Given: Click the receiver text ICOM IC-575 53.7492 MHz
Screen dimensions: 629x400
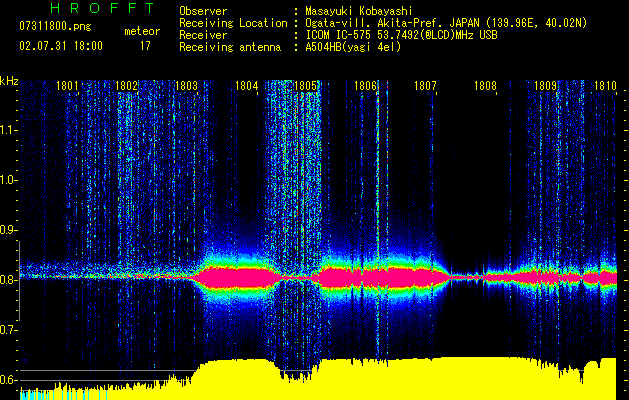Looking at the screenshot, I should tap(401, 35).
